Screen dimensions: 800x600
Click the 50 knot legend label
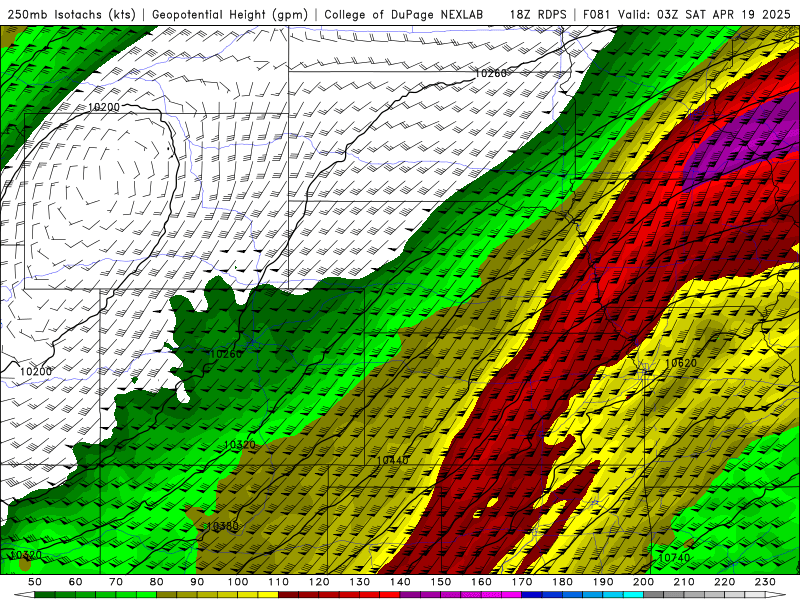(35, 582)
